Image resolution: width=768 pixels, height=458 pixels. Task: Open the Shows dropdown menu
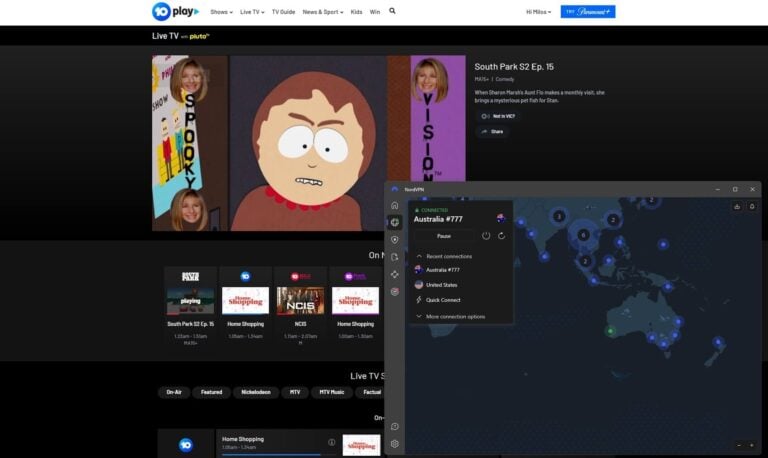(x=221, y=12)
